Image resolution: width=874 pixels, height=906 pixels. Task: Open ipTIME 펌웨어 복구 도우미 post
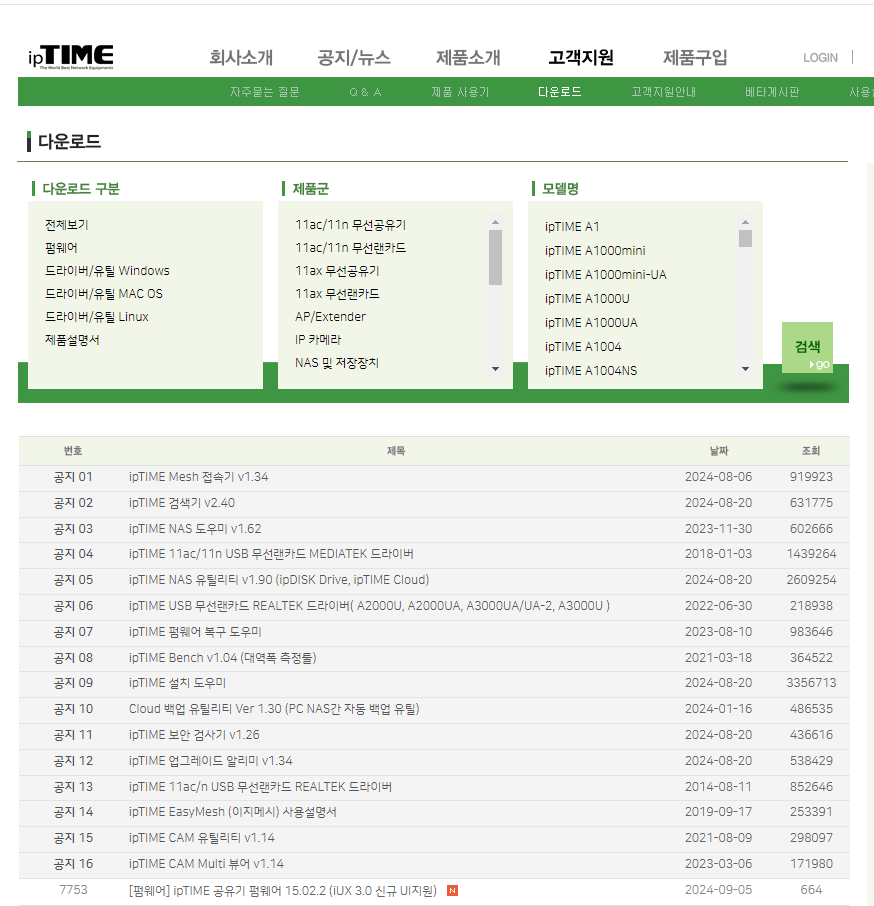(195, 632)
